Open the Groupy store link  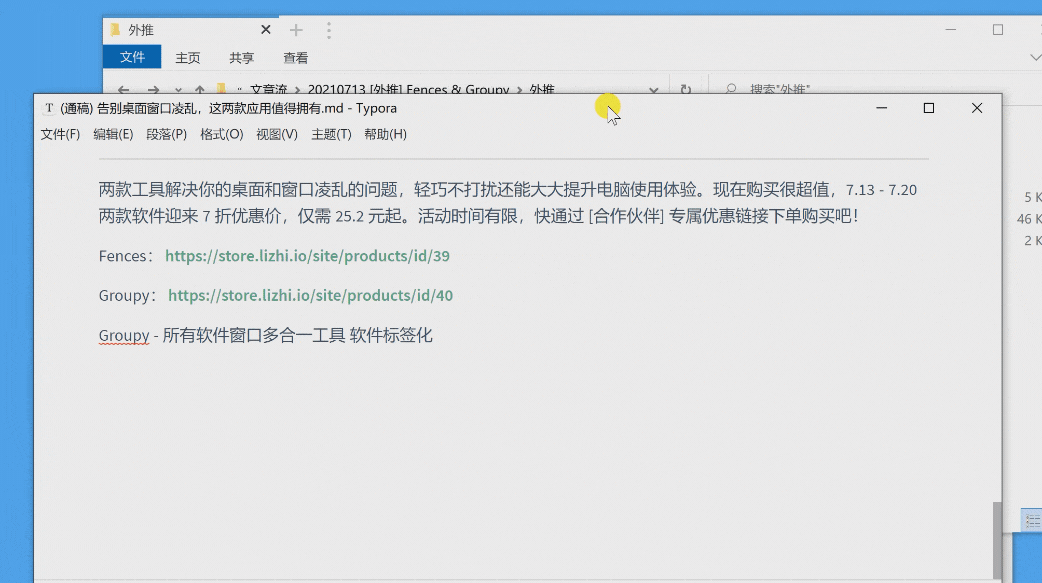pyautogui.click(x=310, y=296)
